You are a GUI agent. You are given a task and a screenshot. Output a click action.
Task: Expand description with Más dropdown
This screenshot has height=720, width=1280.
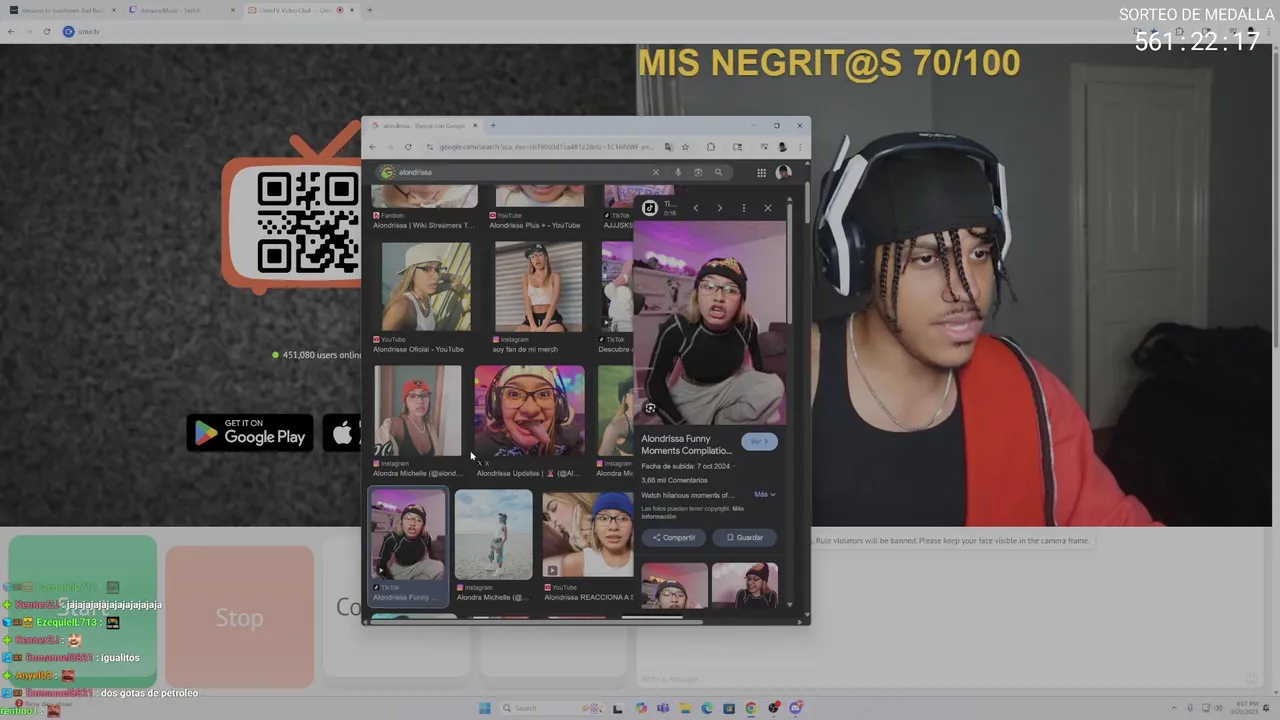(x=764, y=494)
